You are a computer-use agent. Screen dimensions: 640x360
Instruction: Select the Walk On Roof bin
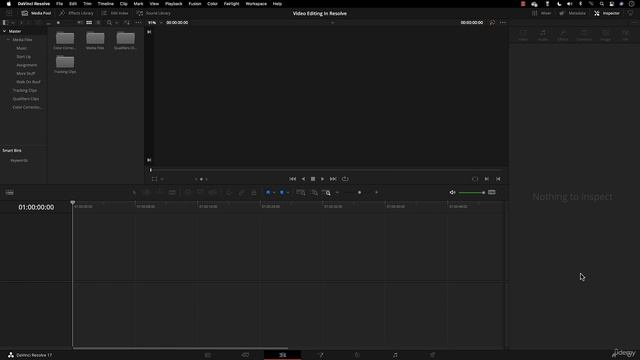28,82
